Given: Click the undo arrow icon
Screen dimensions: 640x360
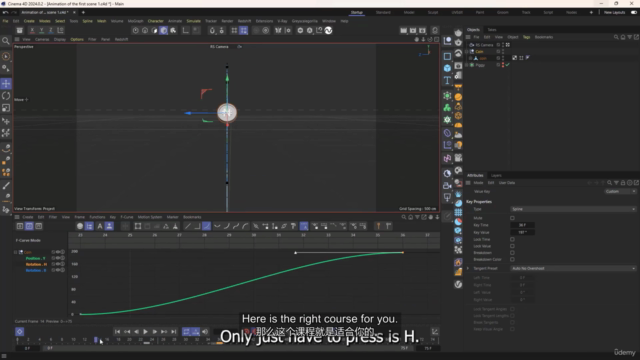Looking at the screenshot, I should pyautogui.click(x=5, y=13).
